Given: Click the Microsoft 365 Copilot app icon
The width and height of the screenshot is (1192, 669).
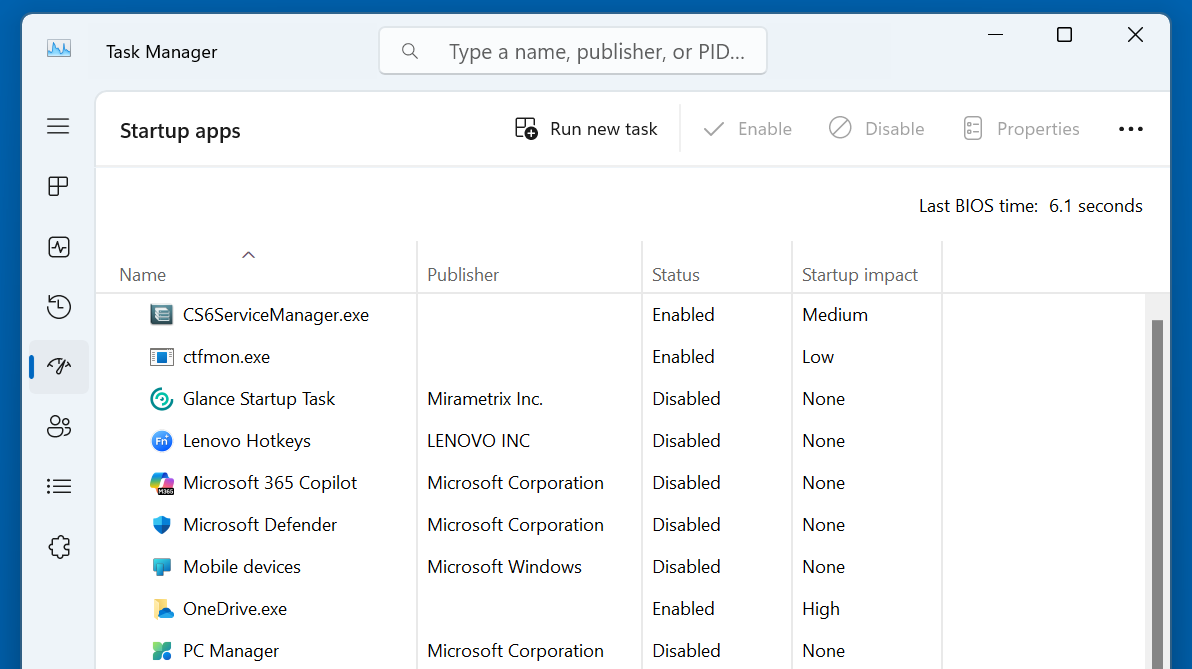Looking at the screenshot, I should click(x=162, y=482).
